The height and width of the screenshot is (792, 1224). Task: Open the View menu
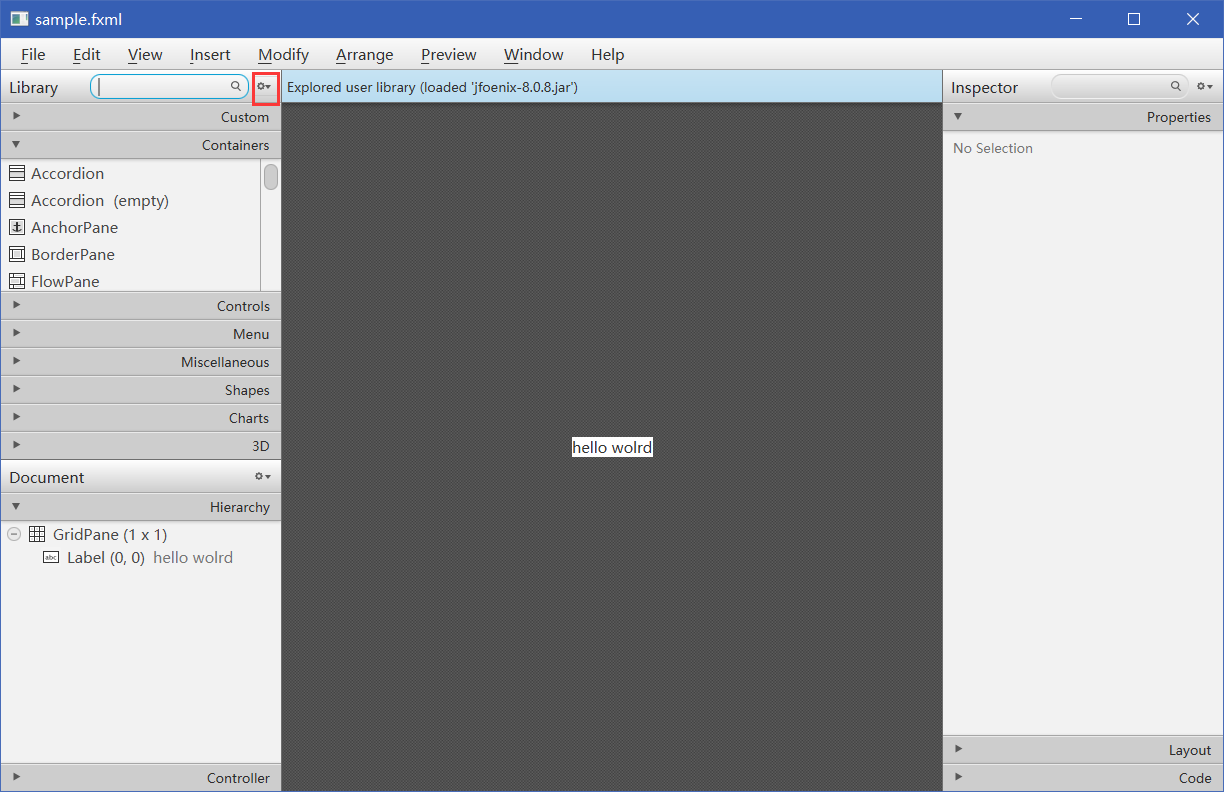(145, 55)
